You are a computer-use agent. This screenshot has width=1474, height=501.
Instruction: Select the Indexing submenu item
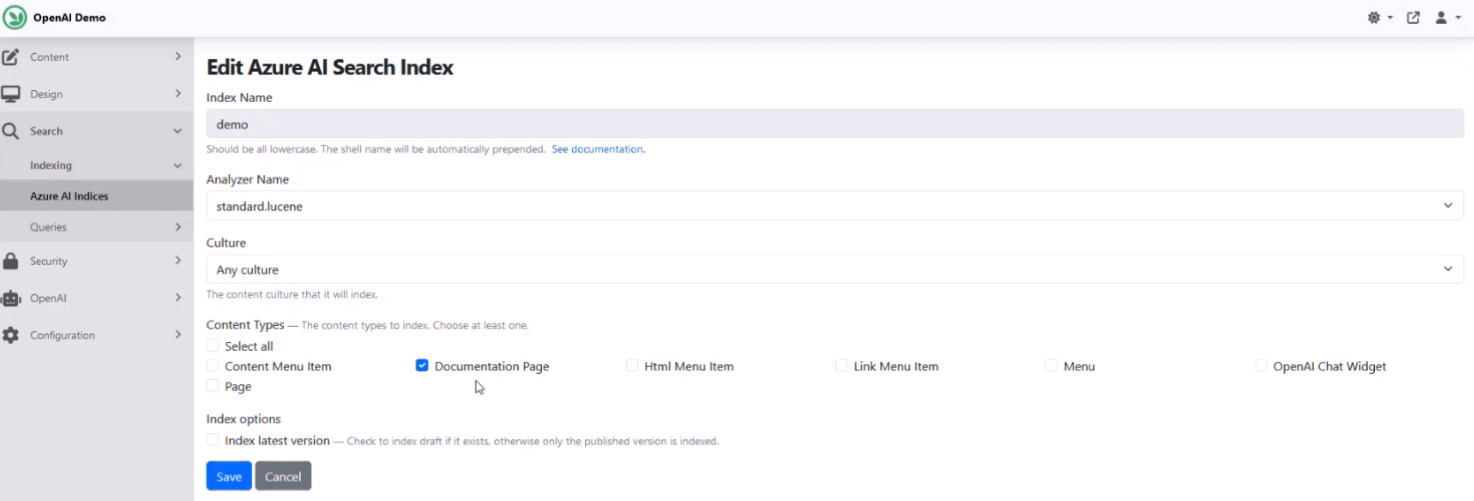pos(96,165)
